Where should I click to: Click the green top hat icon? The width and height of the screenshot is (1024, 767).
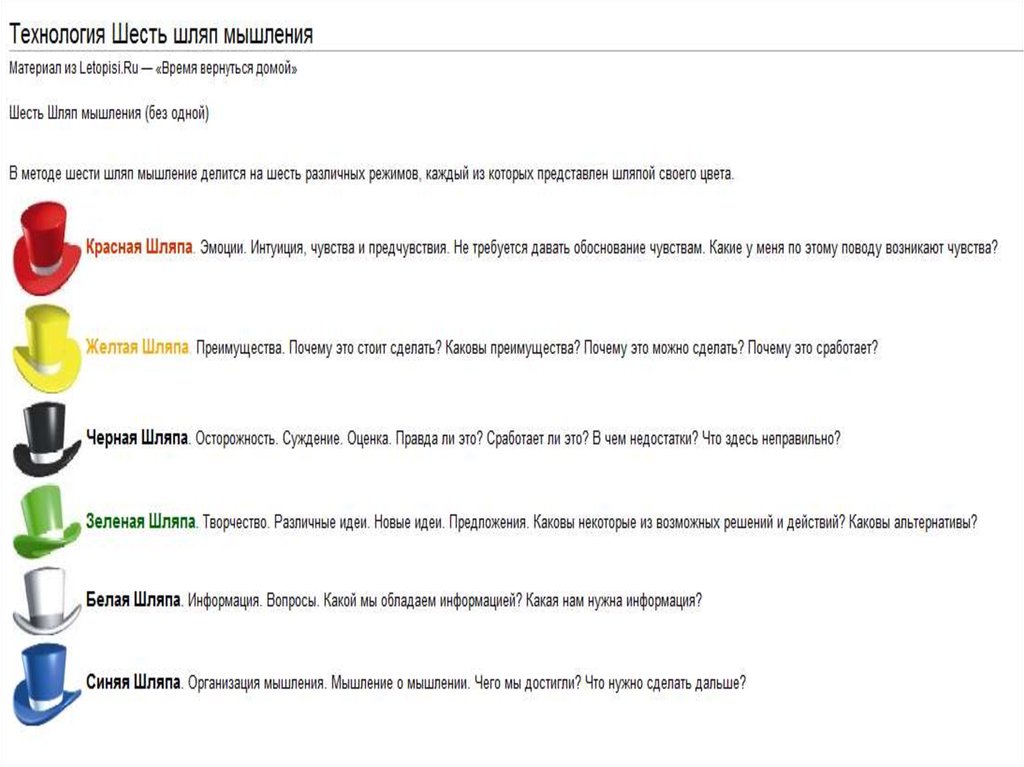click(46, 521)
